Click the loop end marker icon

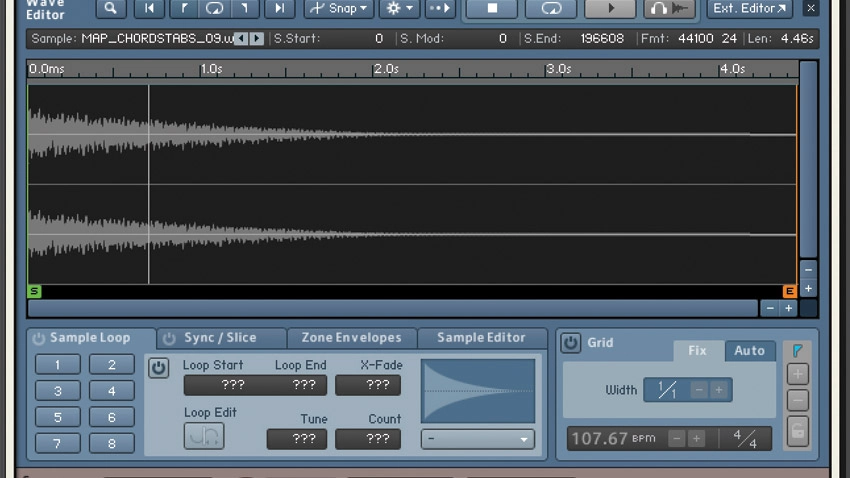pos(244,8)
